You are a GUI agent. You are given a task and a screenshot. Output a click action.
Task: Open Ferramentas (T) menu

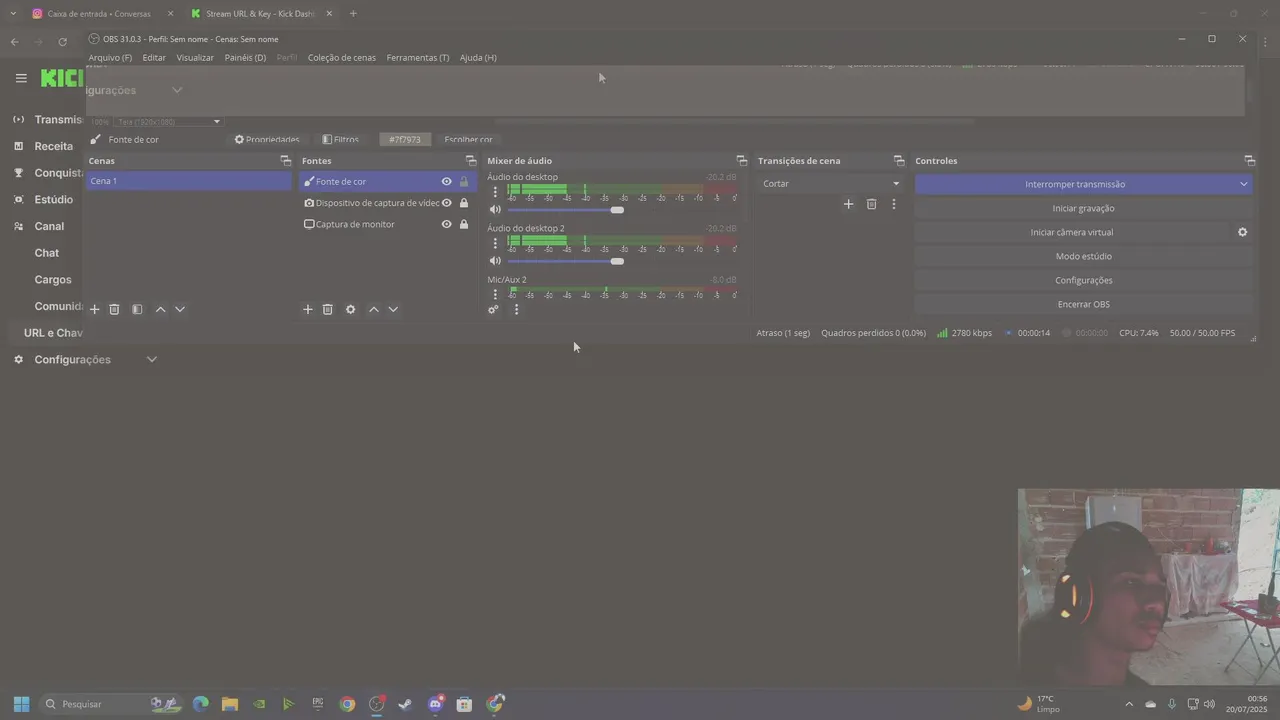point(418,58)
